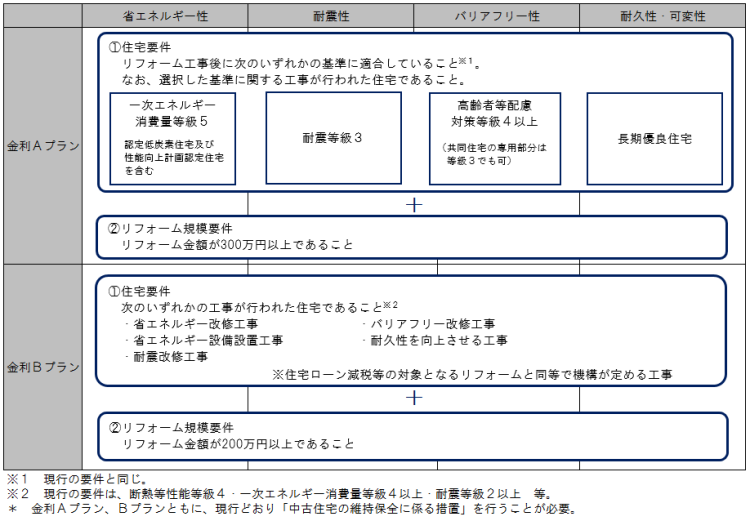Click the note 住宅ローン減税等の対象となるリフォーム

[472, 375]
